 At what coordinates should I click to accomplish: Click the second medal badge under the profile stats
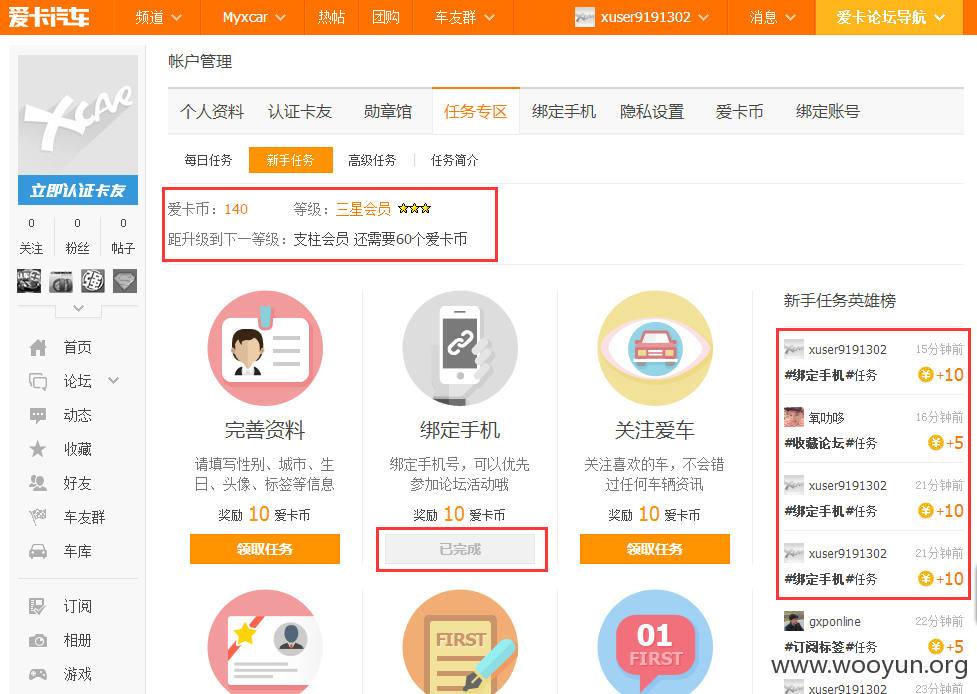61,281
